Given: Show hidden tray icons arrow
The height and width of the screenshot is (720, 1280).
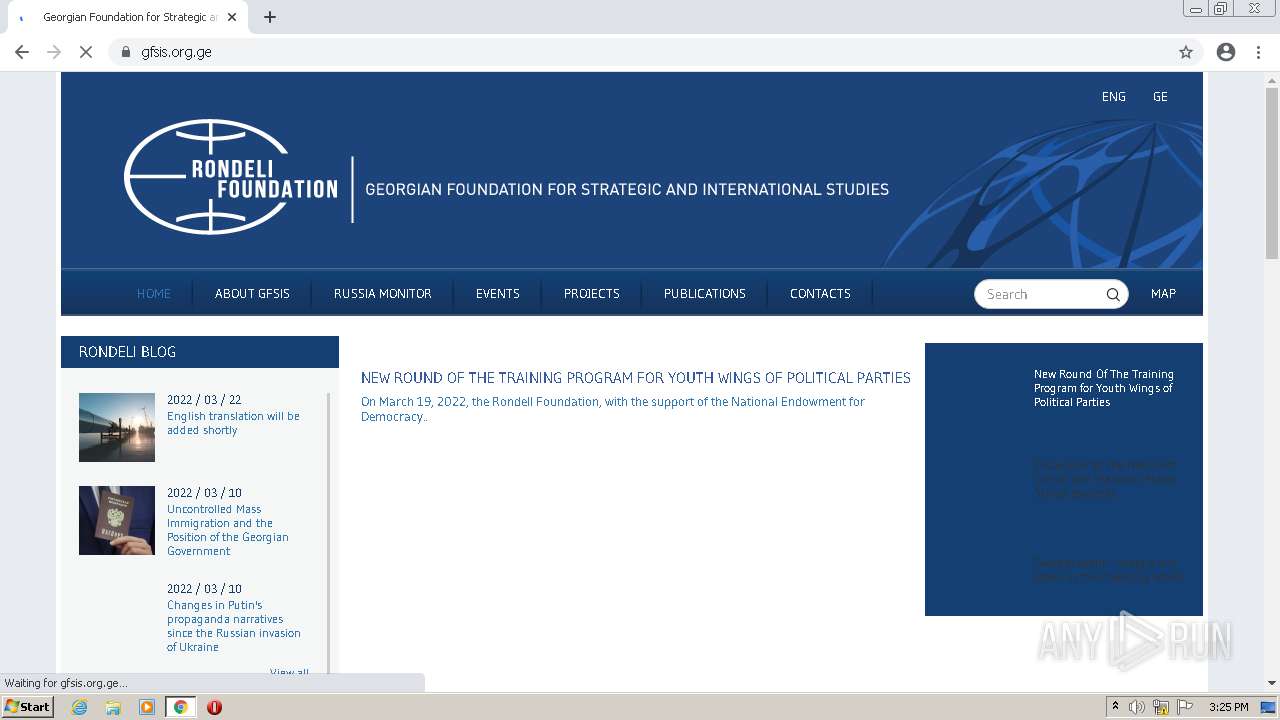Looking at the screenshot, I should [x=1115, y=707].
